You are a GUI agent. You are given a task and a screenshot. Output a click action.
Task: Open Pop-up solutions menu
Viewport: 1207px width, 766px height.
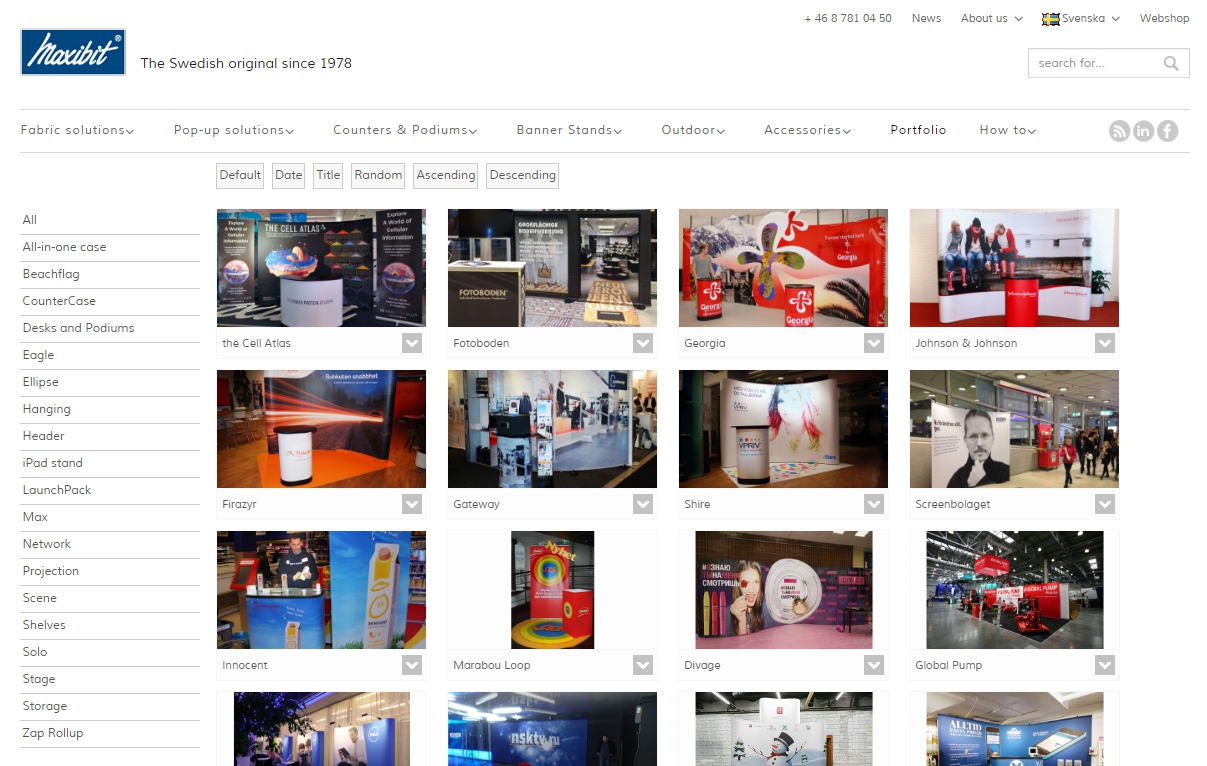coord(234,130)
